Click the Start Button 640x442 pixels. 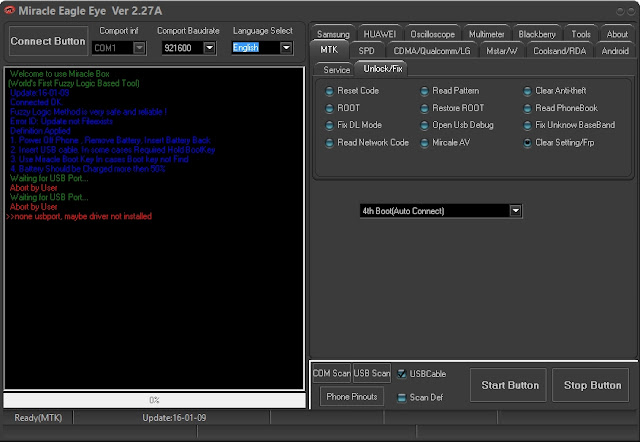[x=510, y=385]
